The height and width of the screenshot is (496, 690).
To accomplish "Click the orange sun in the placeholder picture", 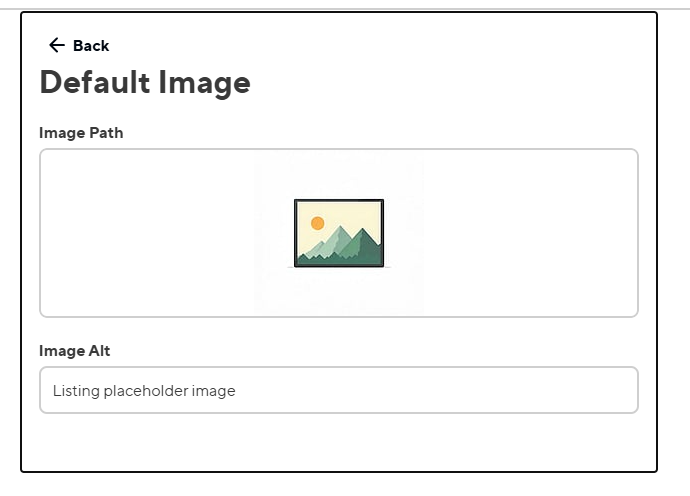I will coord(318,223).
